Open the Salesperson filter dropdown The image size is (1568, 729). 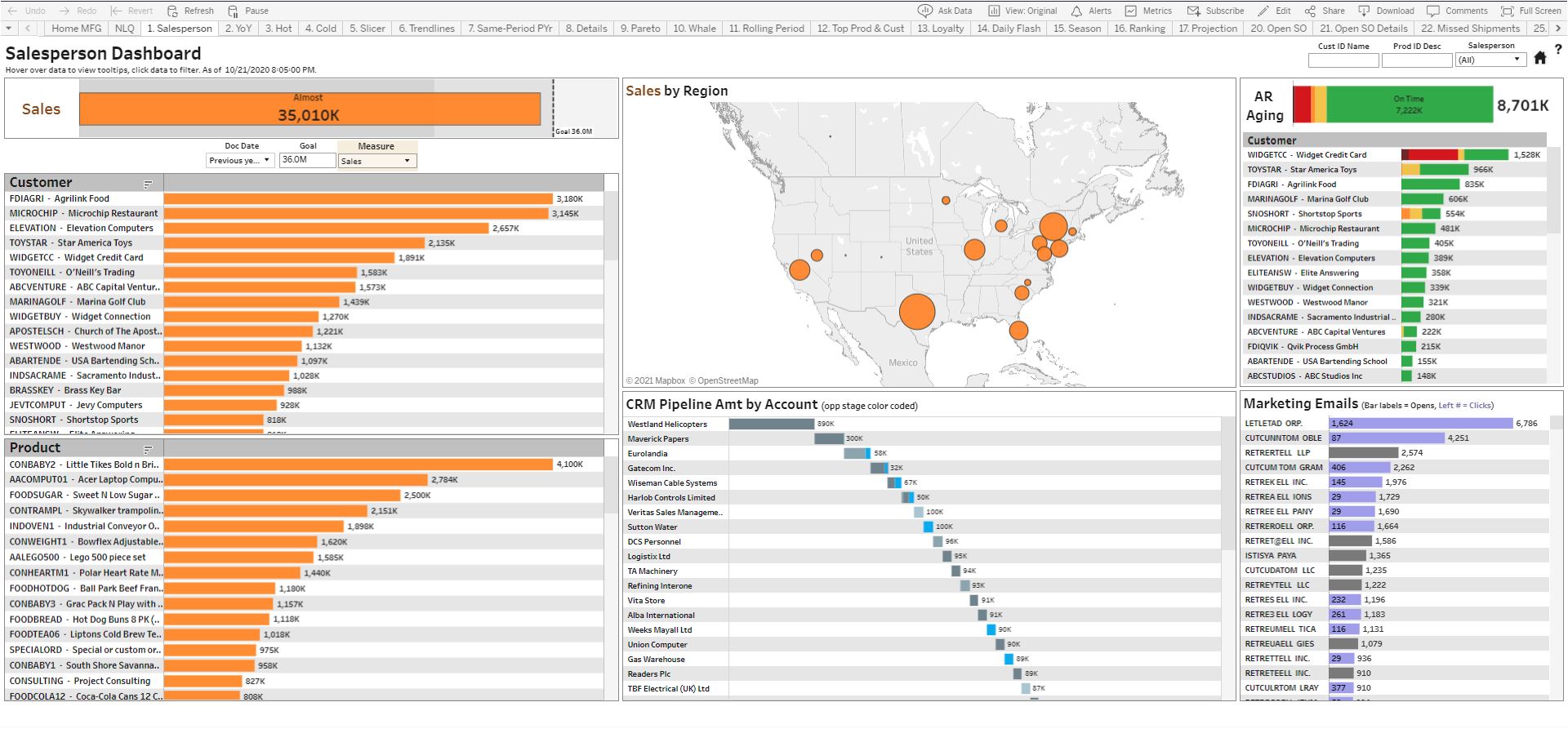1491,60
